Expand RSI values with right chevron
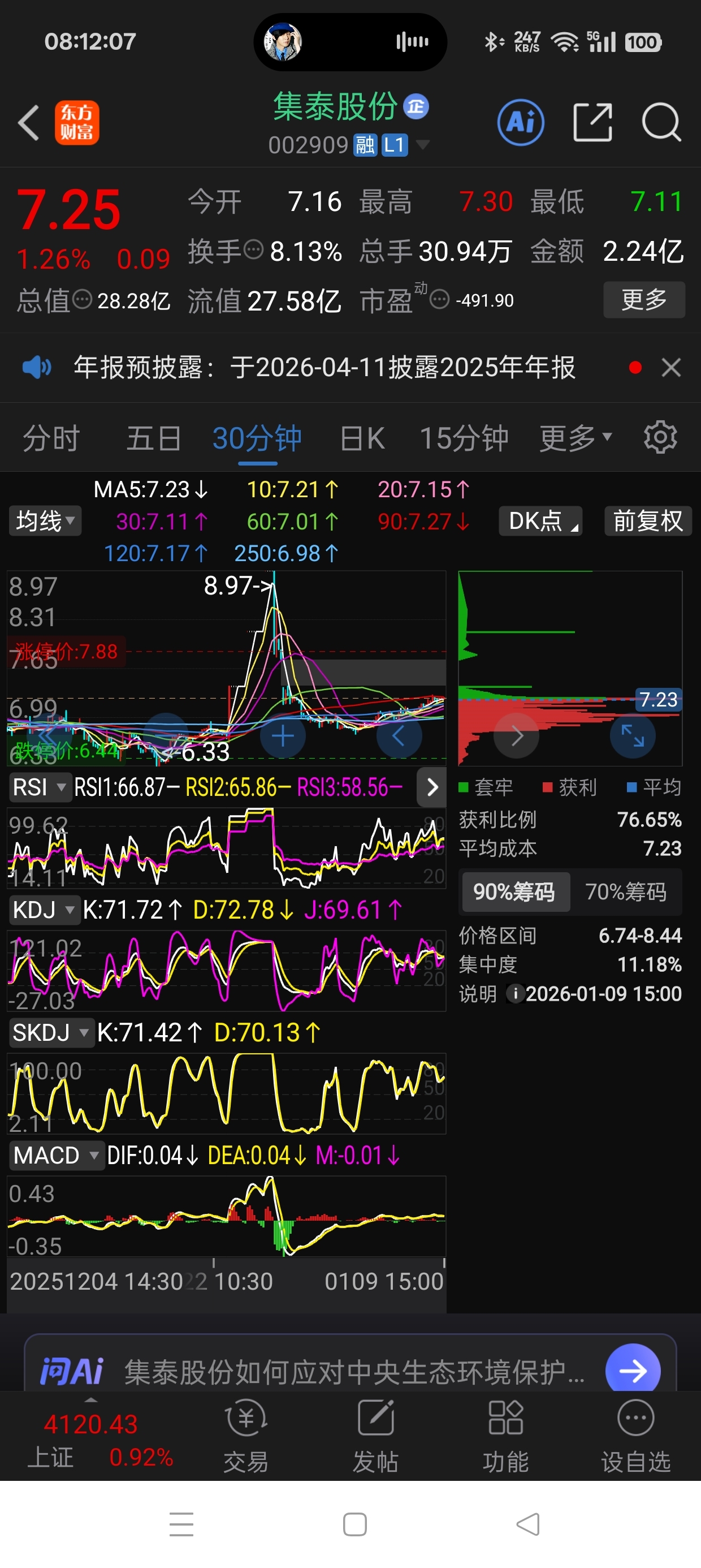The image size is (701, 1568). (x=431, y=787)
